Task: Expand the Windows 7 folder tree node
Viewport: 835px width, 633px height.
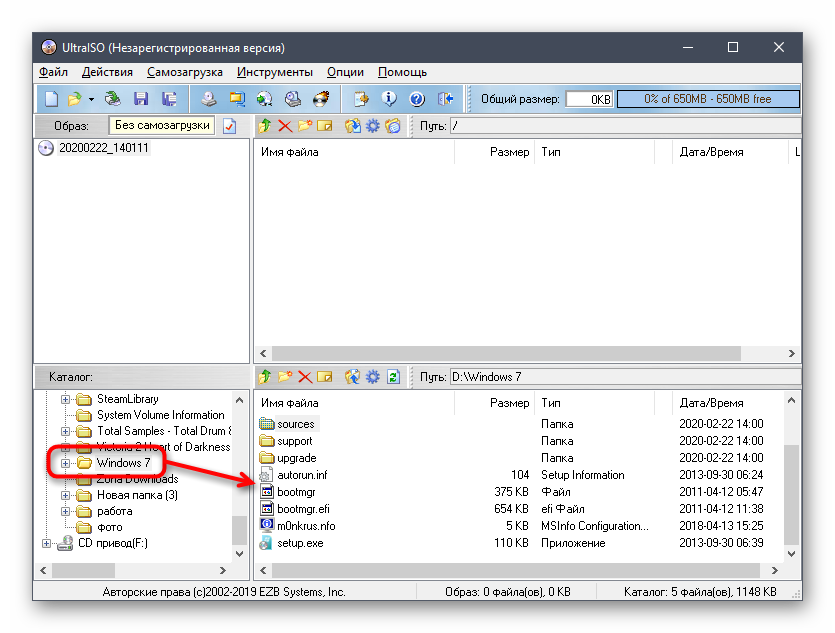Action: (66, 463)
